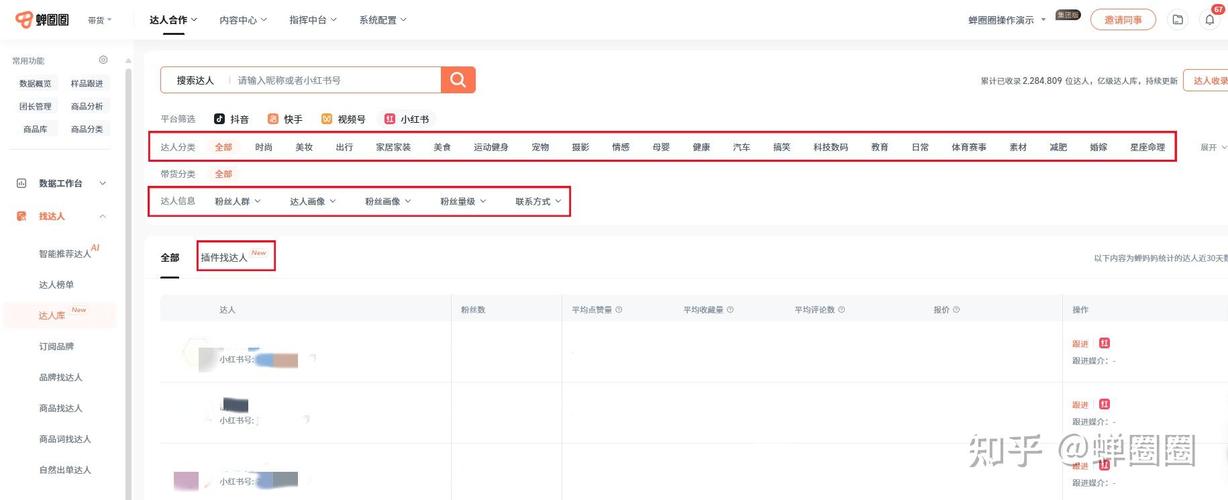
Task: Click the 跟进 link in first row
Action: coord(1080,343)
